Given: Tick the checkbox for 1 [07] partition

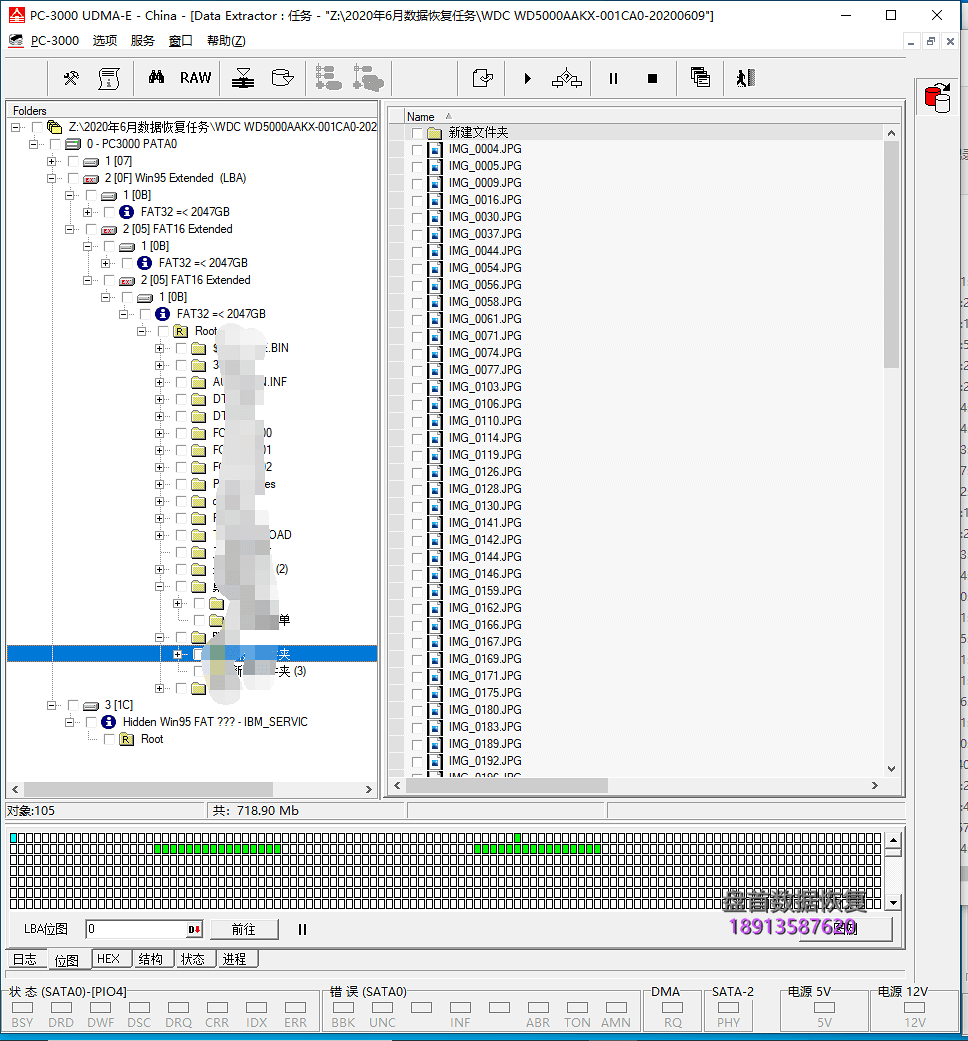Looking at the screenshot, I should pyautogui.click(x=73, y=161).
